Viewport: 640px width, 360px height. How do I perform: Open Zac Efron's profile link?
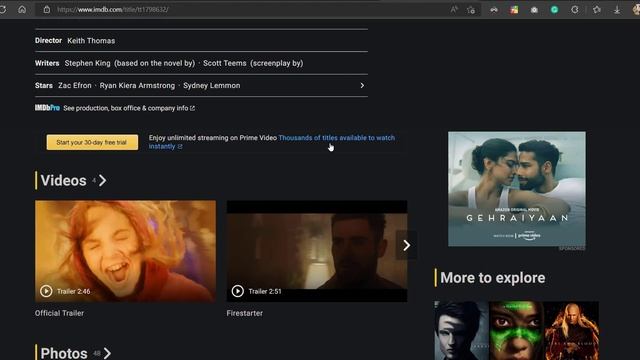75,86
